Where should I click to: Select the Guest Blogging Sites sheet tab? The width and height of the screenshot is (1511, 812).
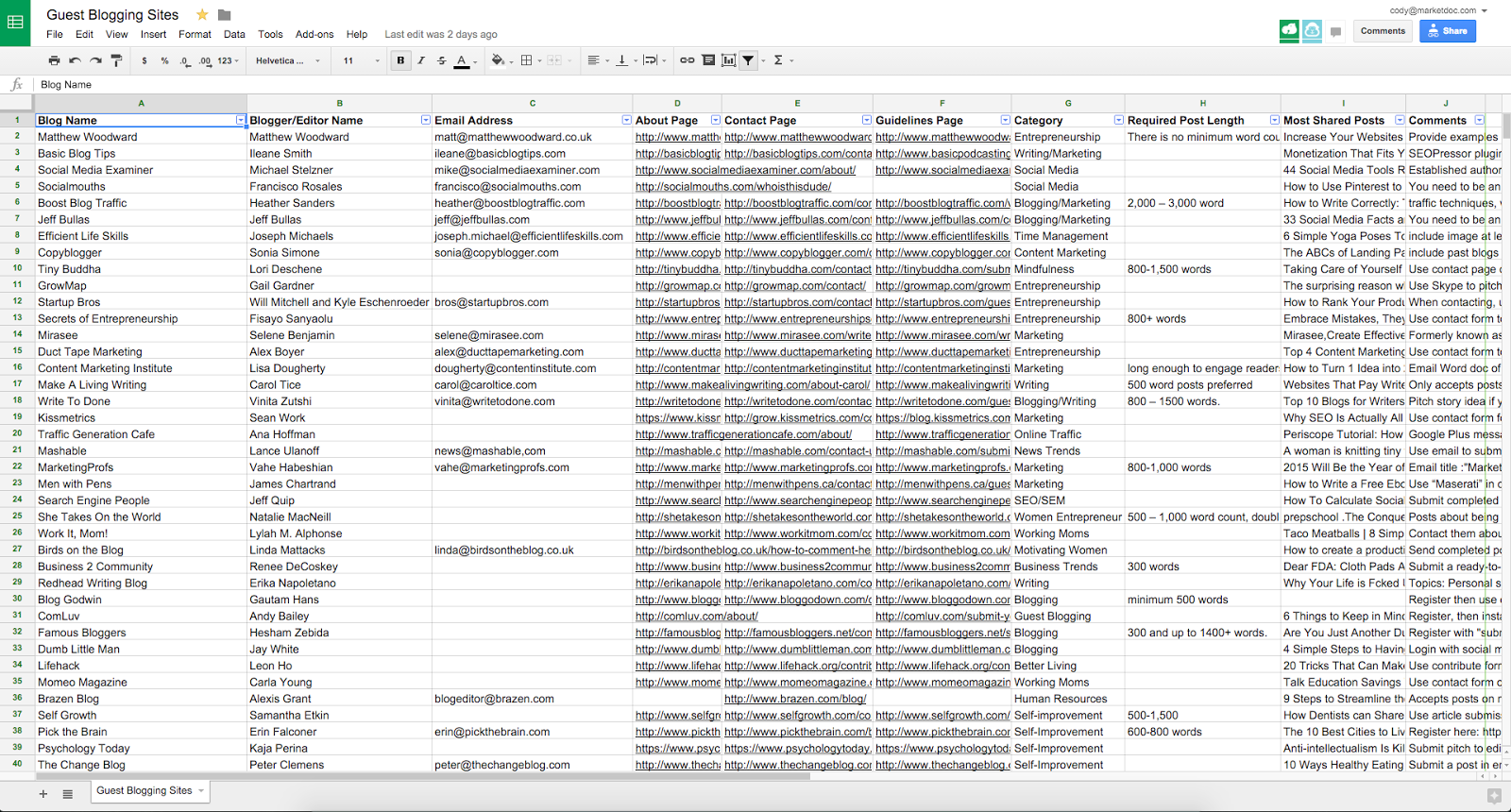coord(150,791)
